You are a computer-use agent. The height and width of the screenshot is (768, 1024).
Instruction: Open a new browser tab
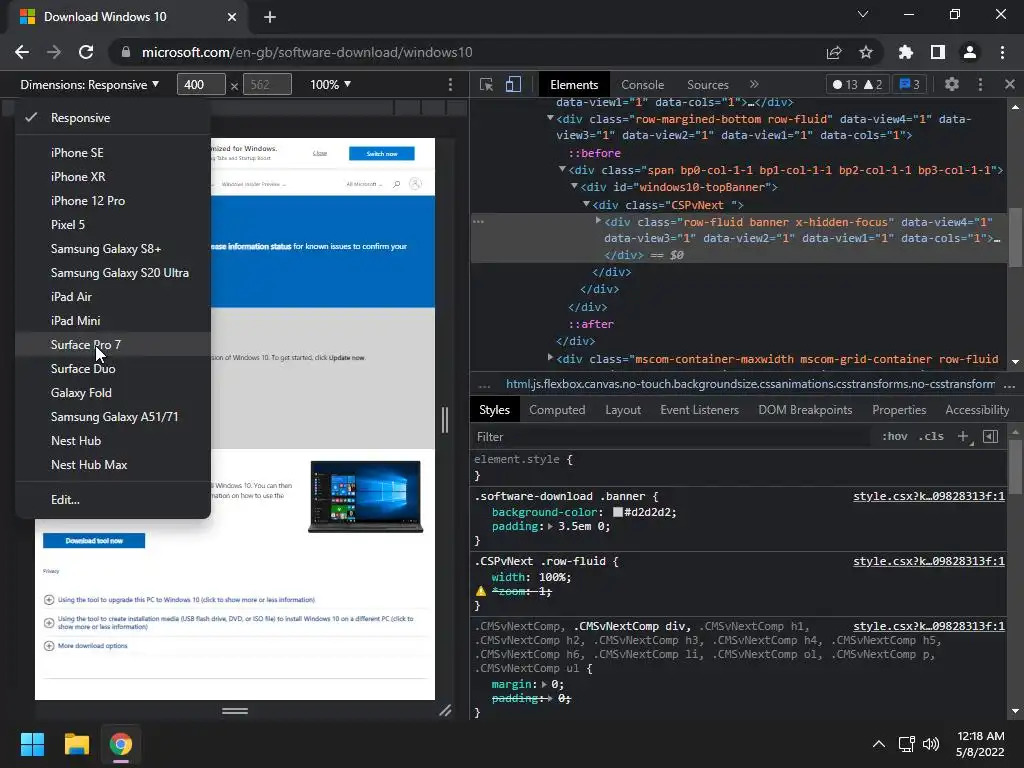point(270,17)
